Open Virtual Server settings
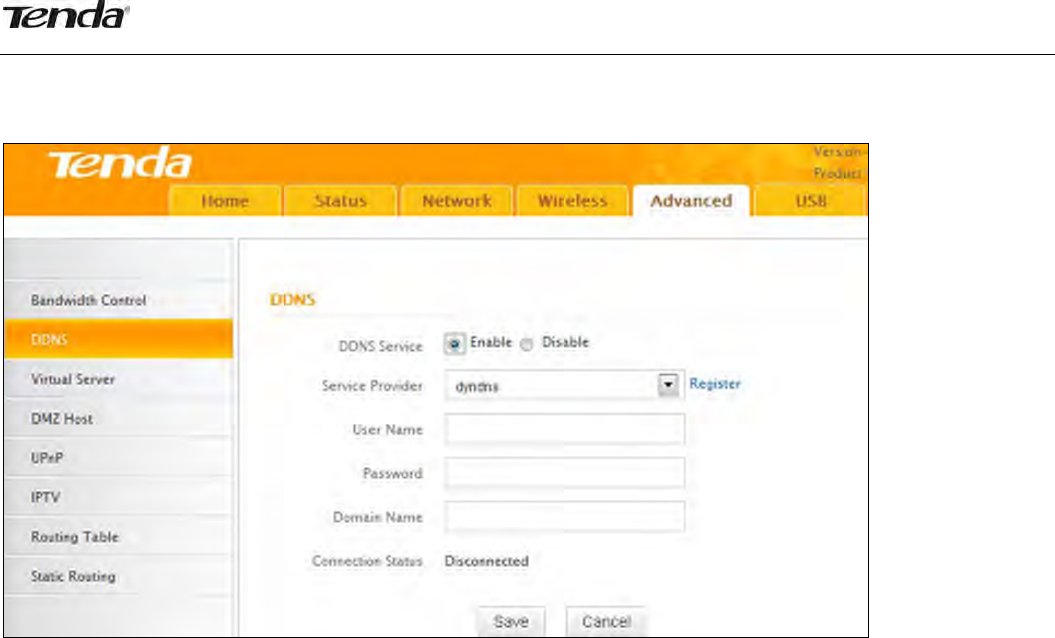 point(118,379)
